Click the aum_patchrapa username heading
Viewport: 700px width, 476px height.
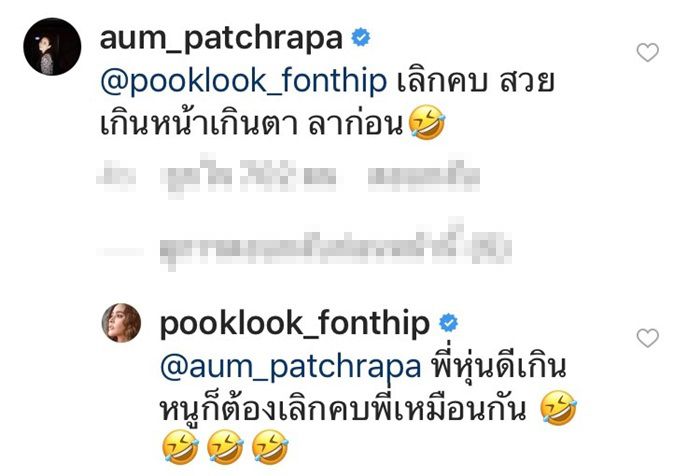pyautogui.click(x=221, y=39)
